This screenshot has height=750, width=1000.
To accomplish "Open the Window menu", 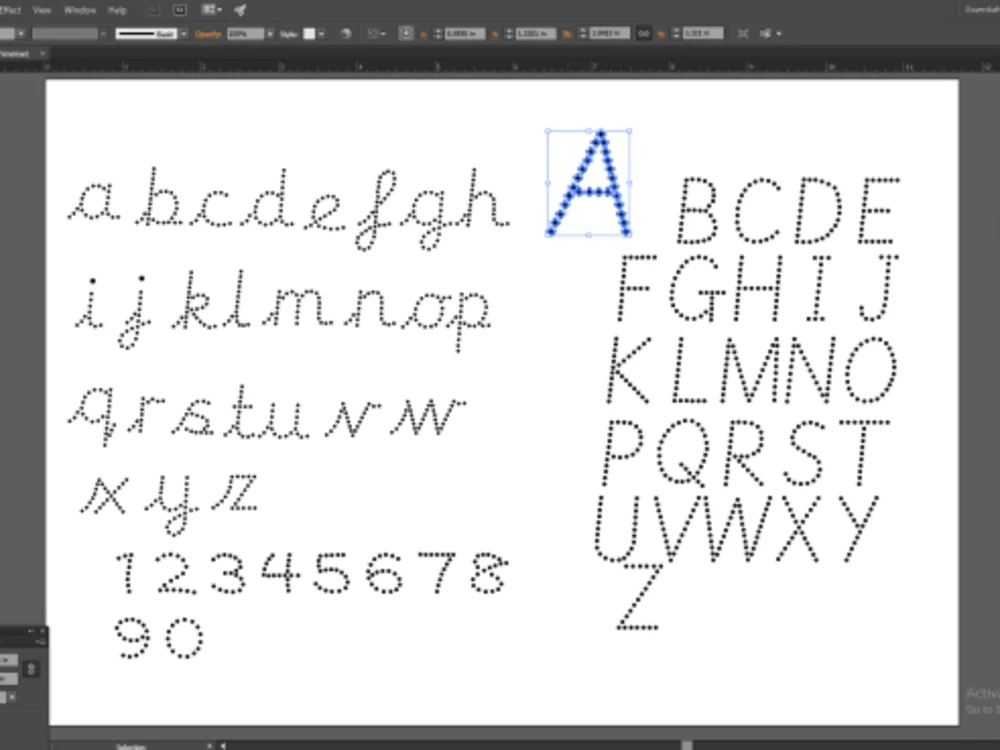I will (80, 10).
